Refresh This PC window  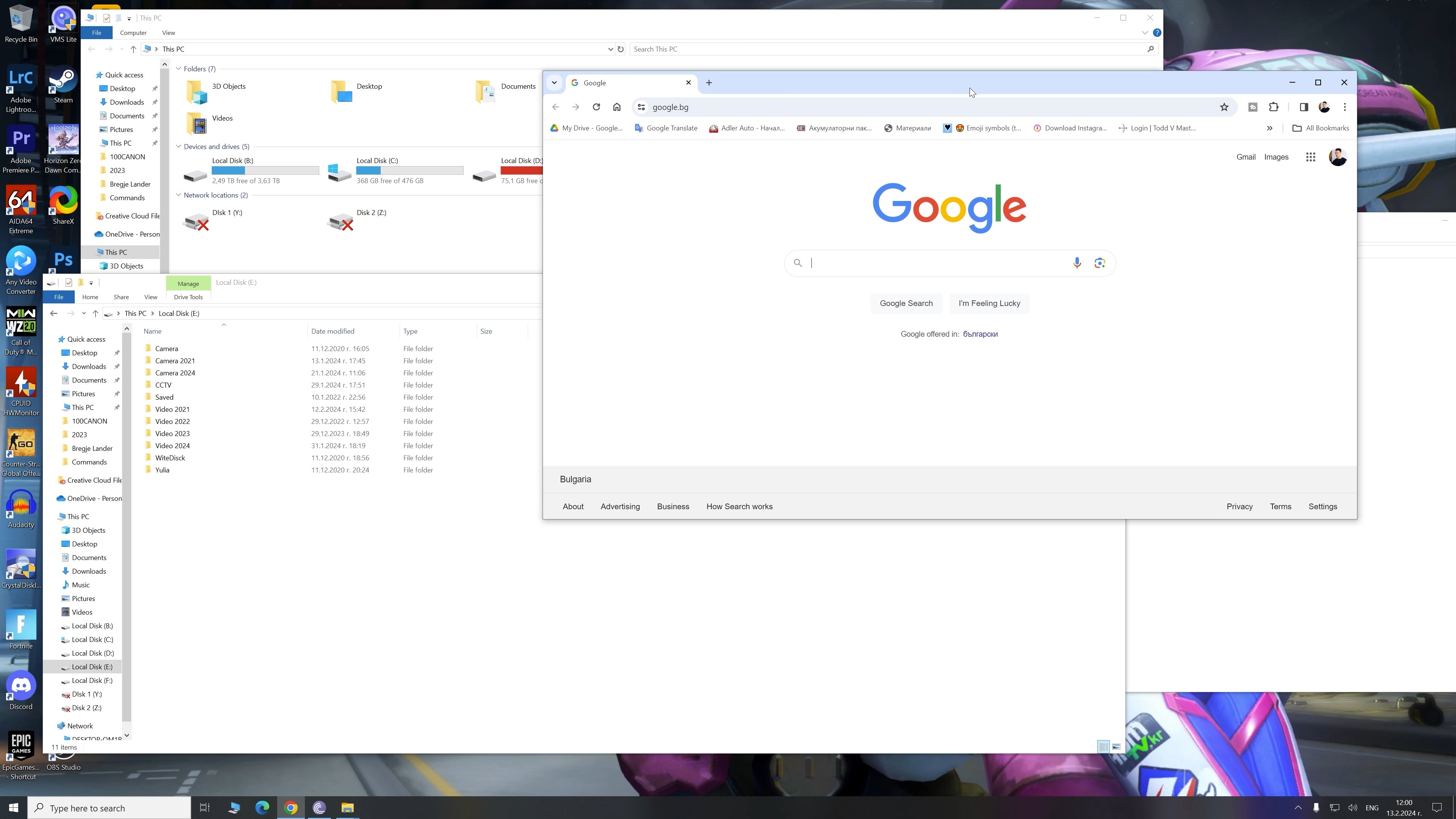click(x=621, y=49)
